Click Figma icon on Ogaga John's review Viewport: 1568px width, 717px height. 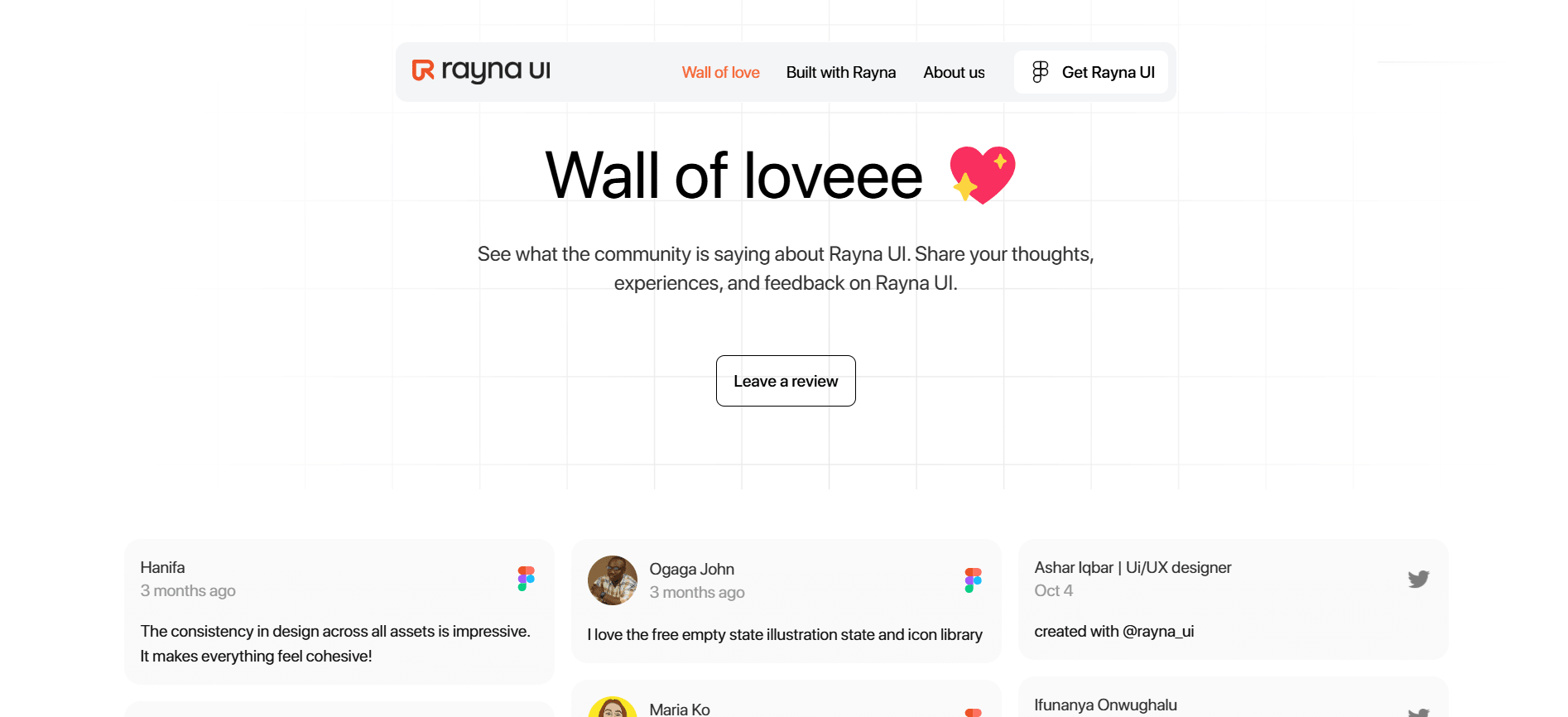974,580
